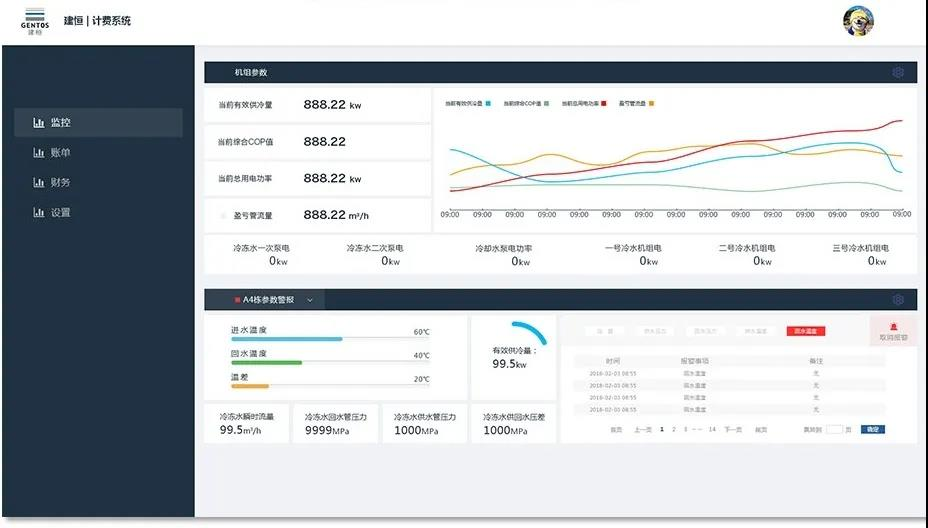Select the 财务 sidebar menu item
The height and width of the screenshot is (528, 928).
(x=60, y=183)
